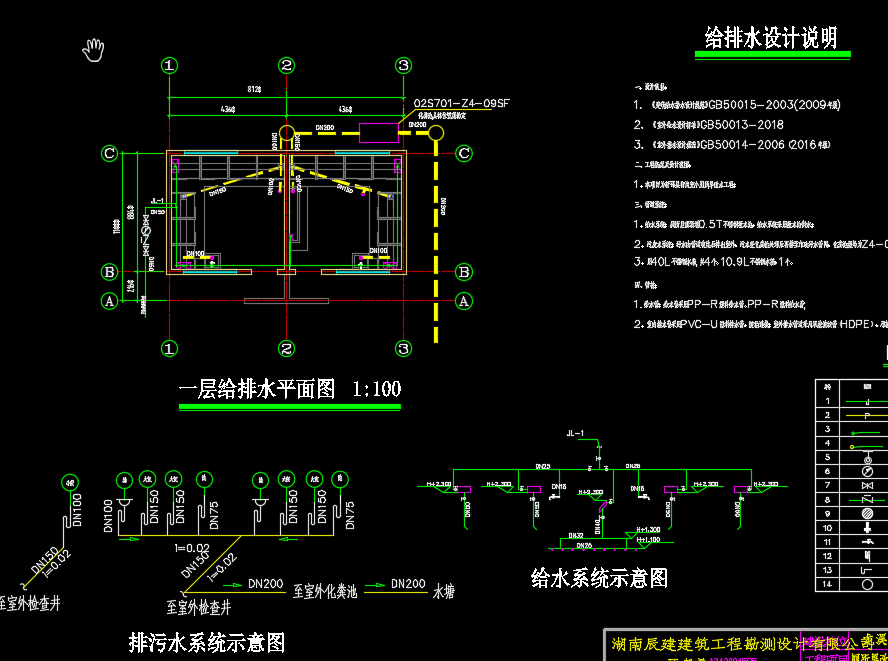The image size is (888, 661).
Task: Select grid axis bubble 1 below the plan
Action: click(169, 348)
